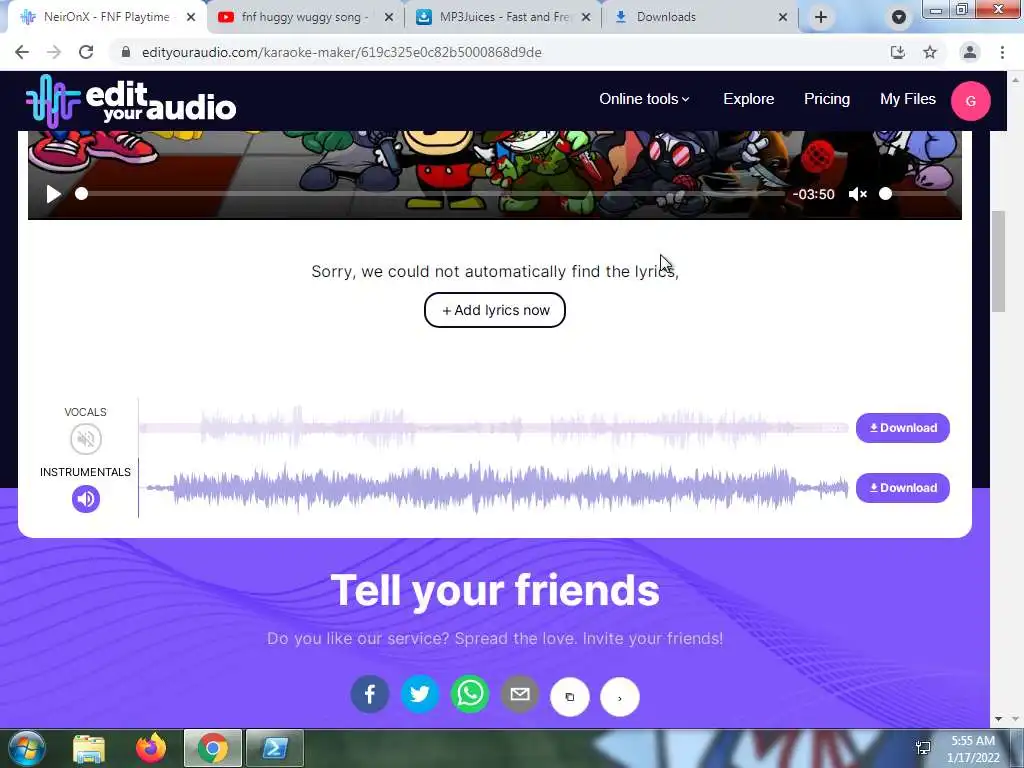Download the vocals track
1024x768 pixels.
(903, 428)
